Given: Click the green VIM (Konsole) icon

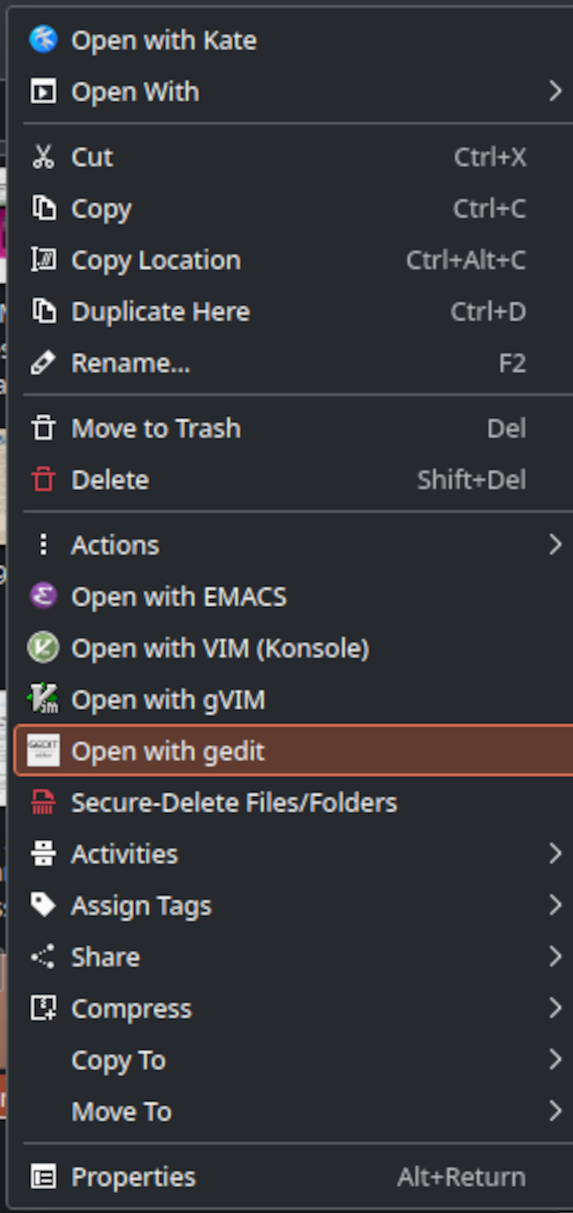Looking at the screenshot, I should coord(43,648).
